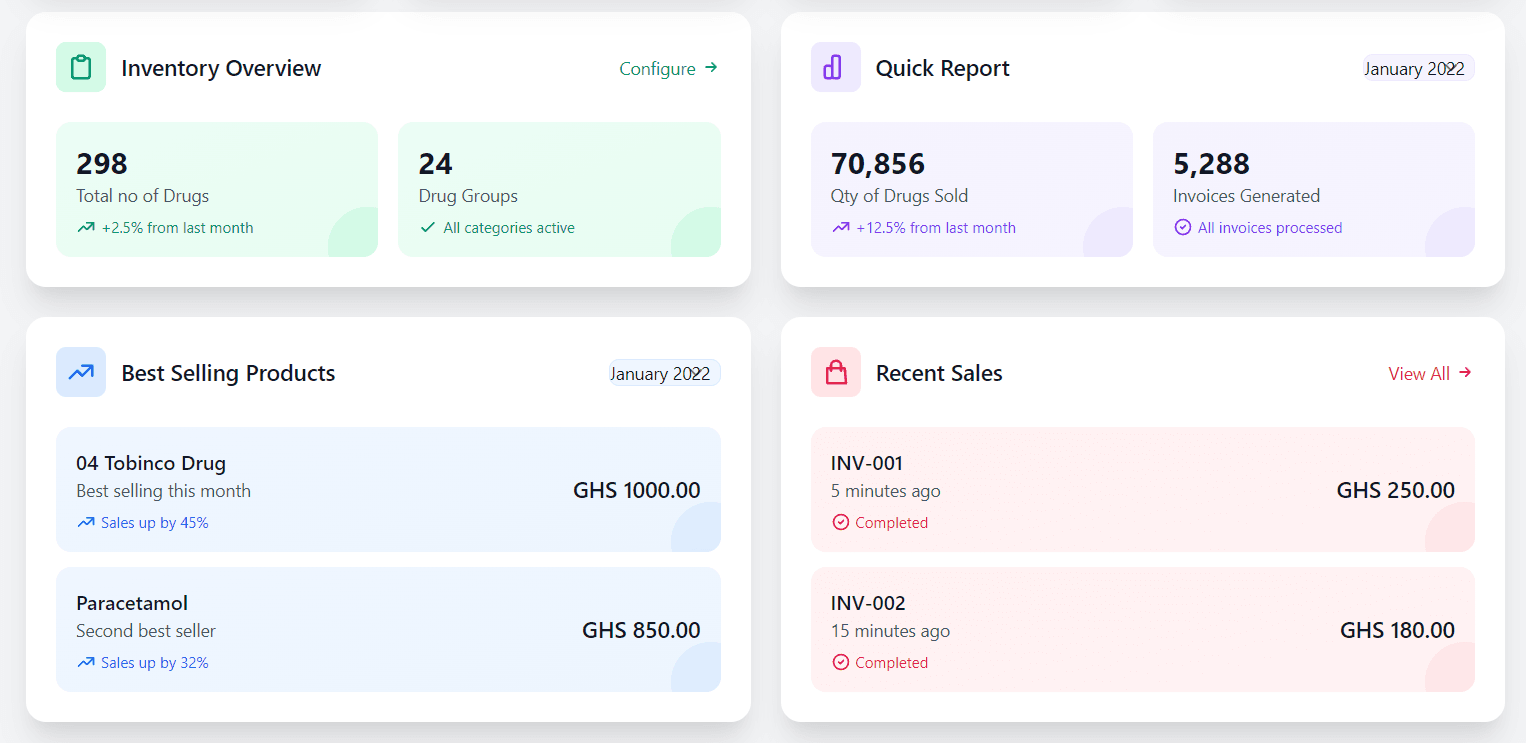Select the Qty of Drugs Sold card
Viewport: 1526px width, 743px height.
click(x=972, y=190)
